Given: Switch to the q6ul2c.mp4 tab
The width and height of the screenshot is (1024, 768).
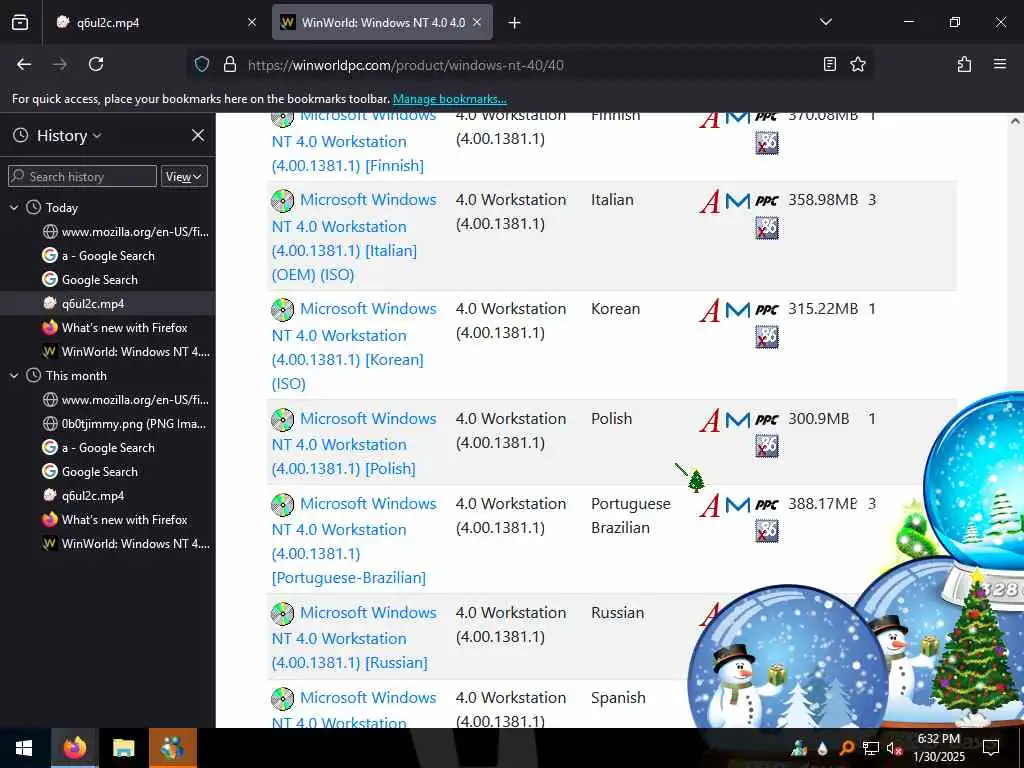Looking at the screenshot, I should pyautogui.click(x=155, y=22).
